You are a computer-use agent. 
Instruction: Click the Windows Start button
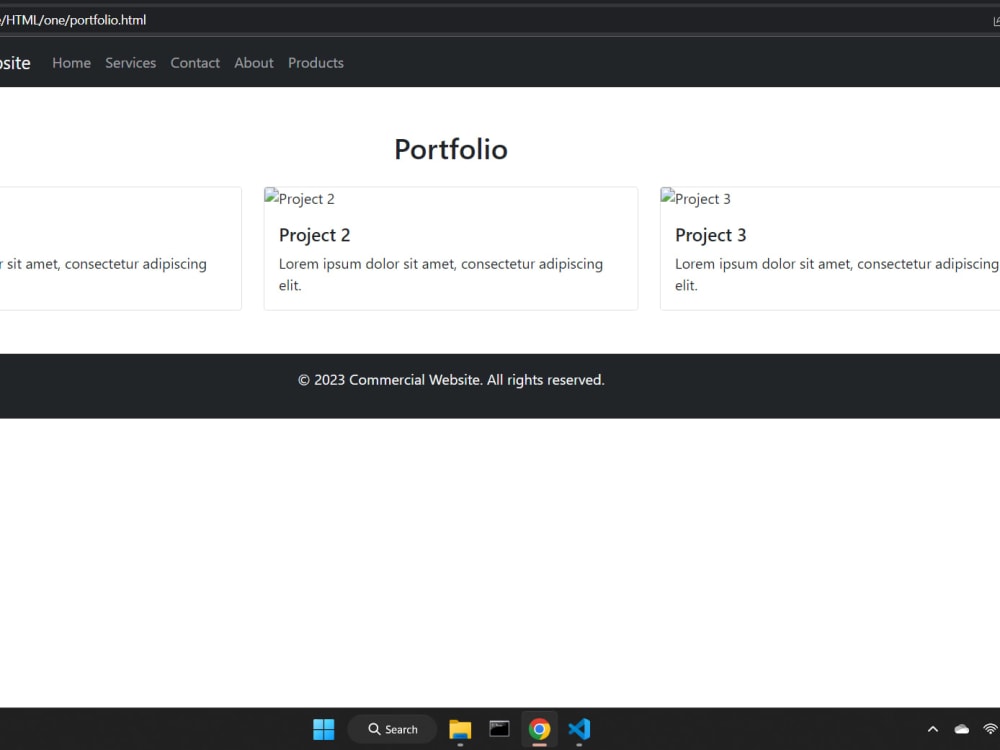point(323,729)
